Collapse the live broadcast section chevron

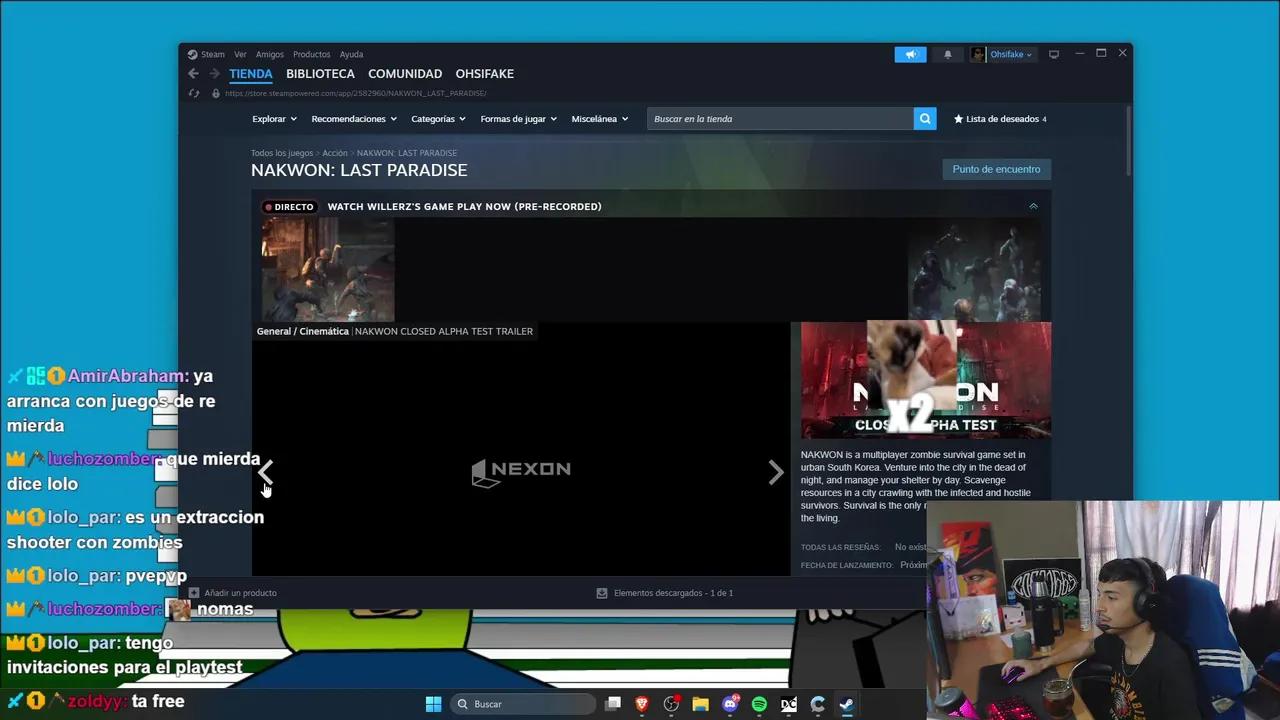[x=1033, y=206]
